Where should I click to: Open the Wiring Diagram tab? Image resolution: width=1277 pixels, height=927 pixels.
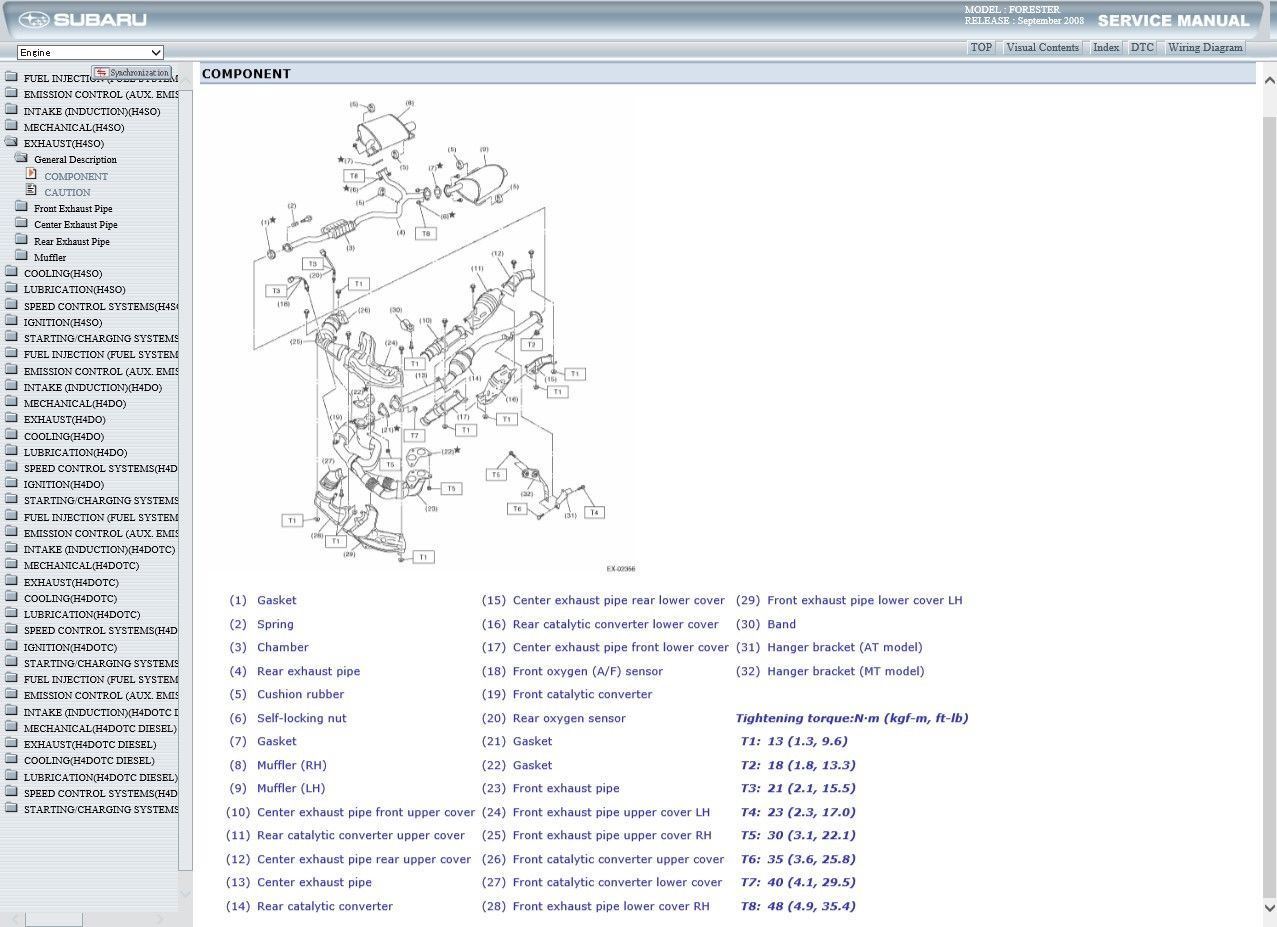coord(1205,47)
